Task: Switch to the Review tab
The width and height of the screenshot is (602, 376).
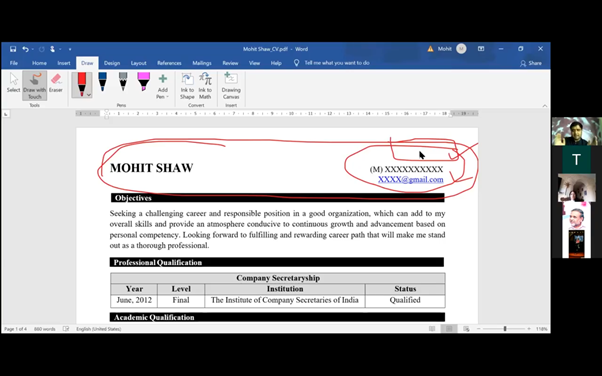Action: 230,63
